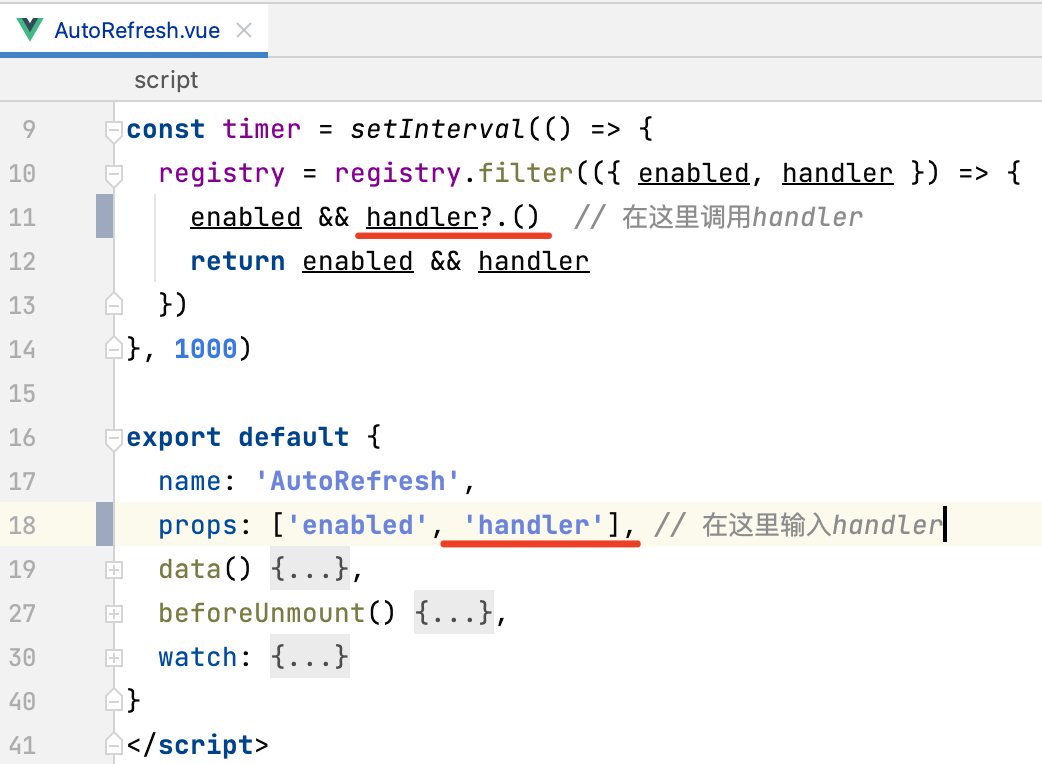Select the AutoRefresh.vue editor tab
The width and height of the screenshot is (1042, 764).
coord(136,30)
